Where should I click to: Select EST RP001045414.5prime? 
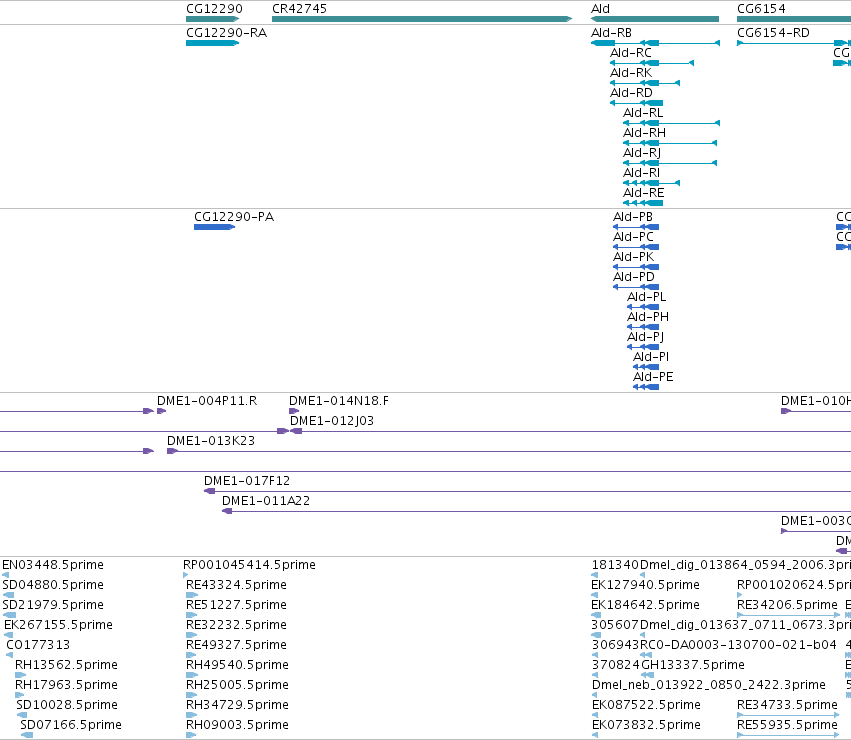(x=249, y=565)
